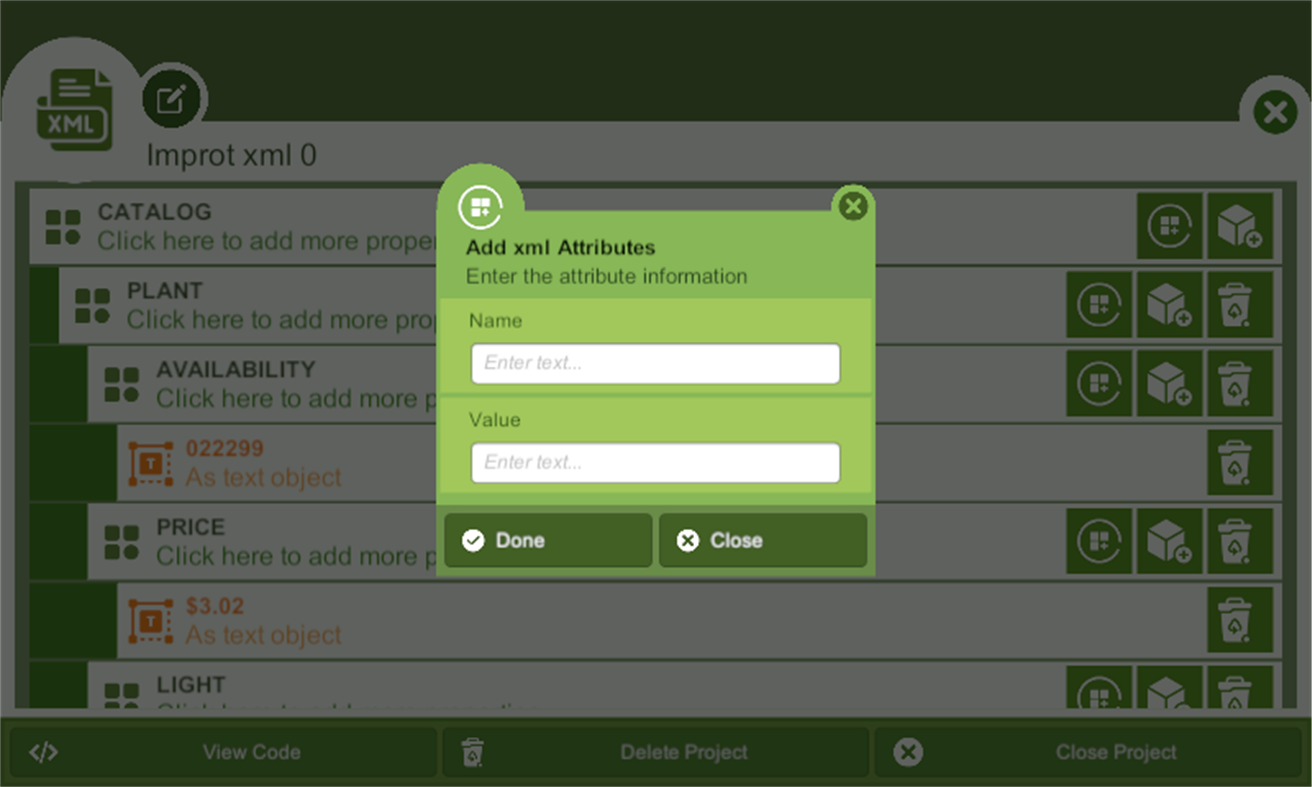Click add child element icon on PRICE row

1170,541
